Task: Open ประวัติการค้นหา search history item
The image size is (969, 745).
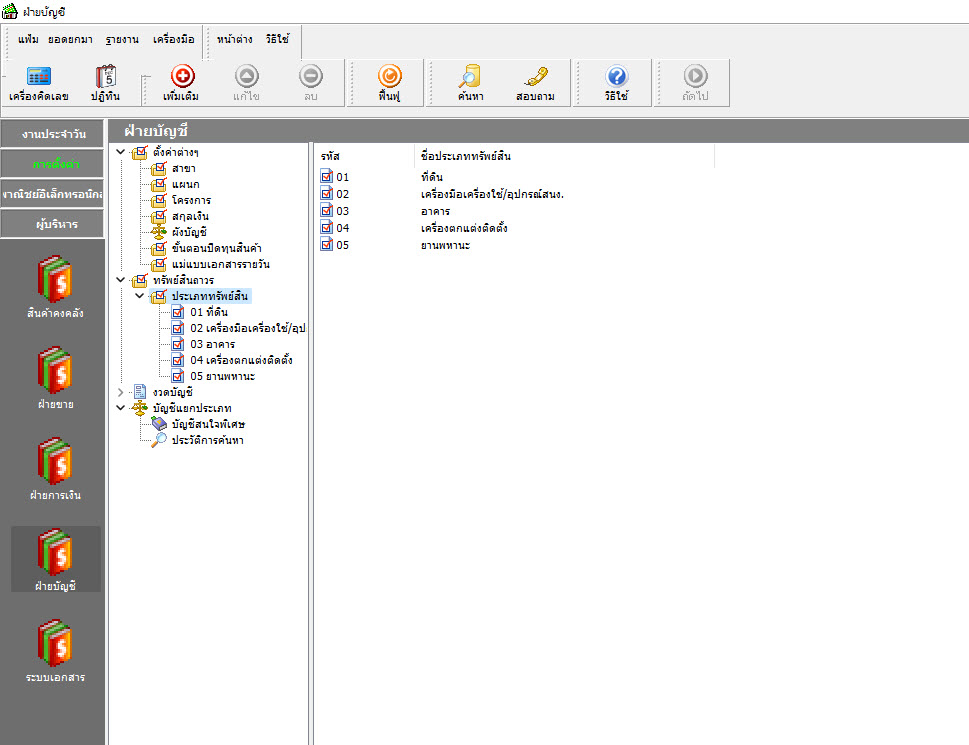Action: (x=207, y=440)
